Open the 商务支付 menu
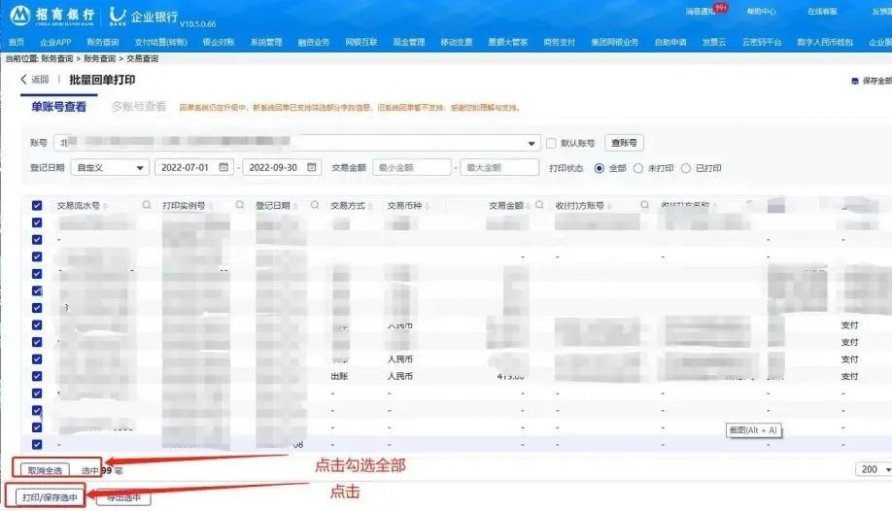 [x=559, y=42]
